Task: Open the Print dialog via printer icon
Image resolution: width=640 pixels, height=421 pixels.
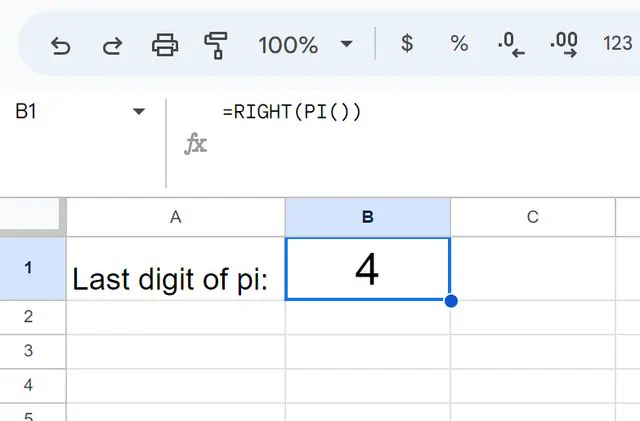Action: pos(165,45)
